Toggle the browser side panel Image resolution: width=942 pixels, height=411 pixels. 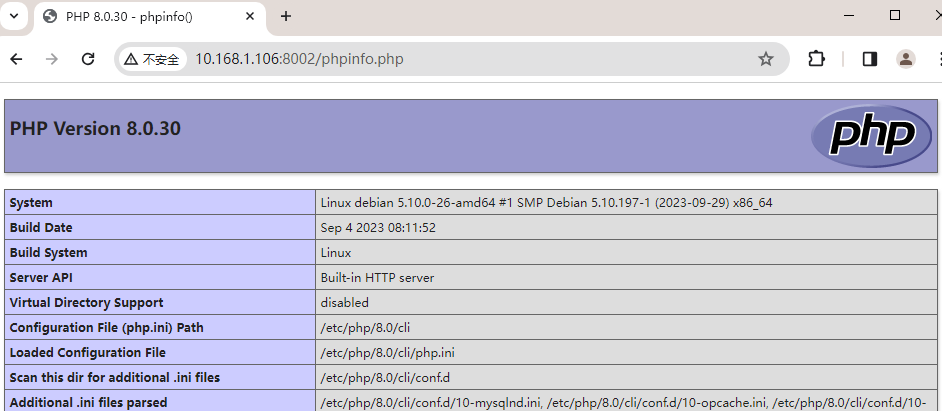click(x=869, y=59)
